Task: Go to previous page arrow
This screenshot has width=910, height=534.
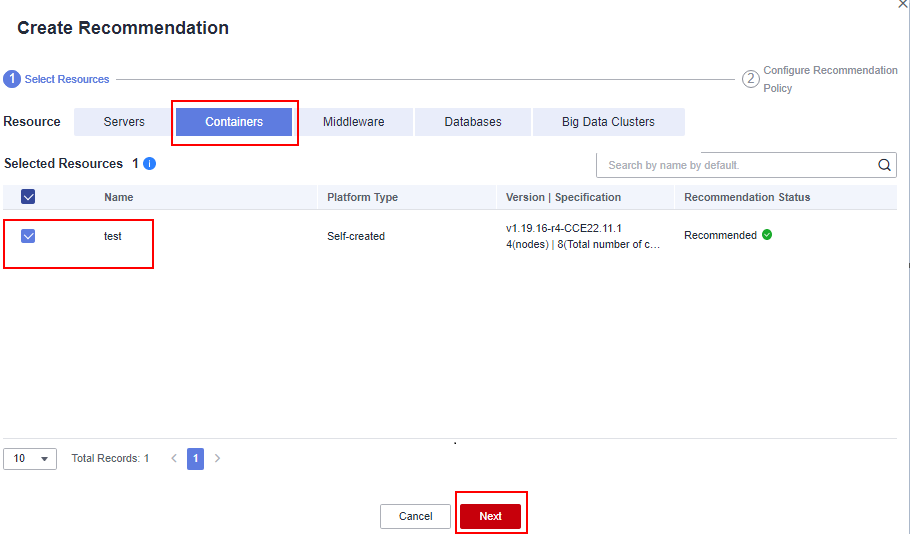Action: pyautogui.click(x=174, y=458)
